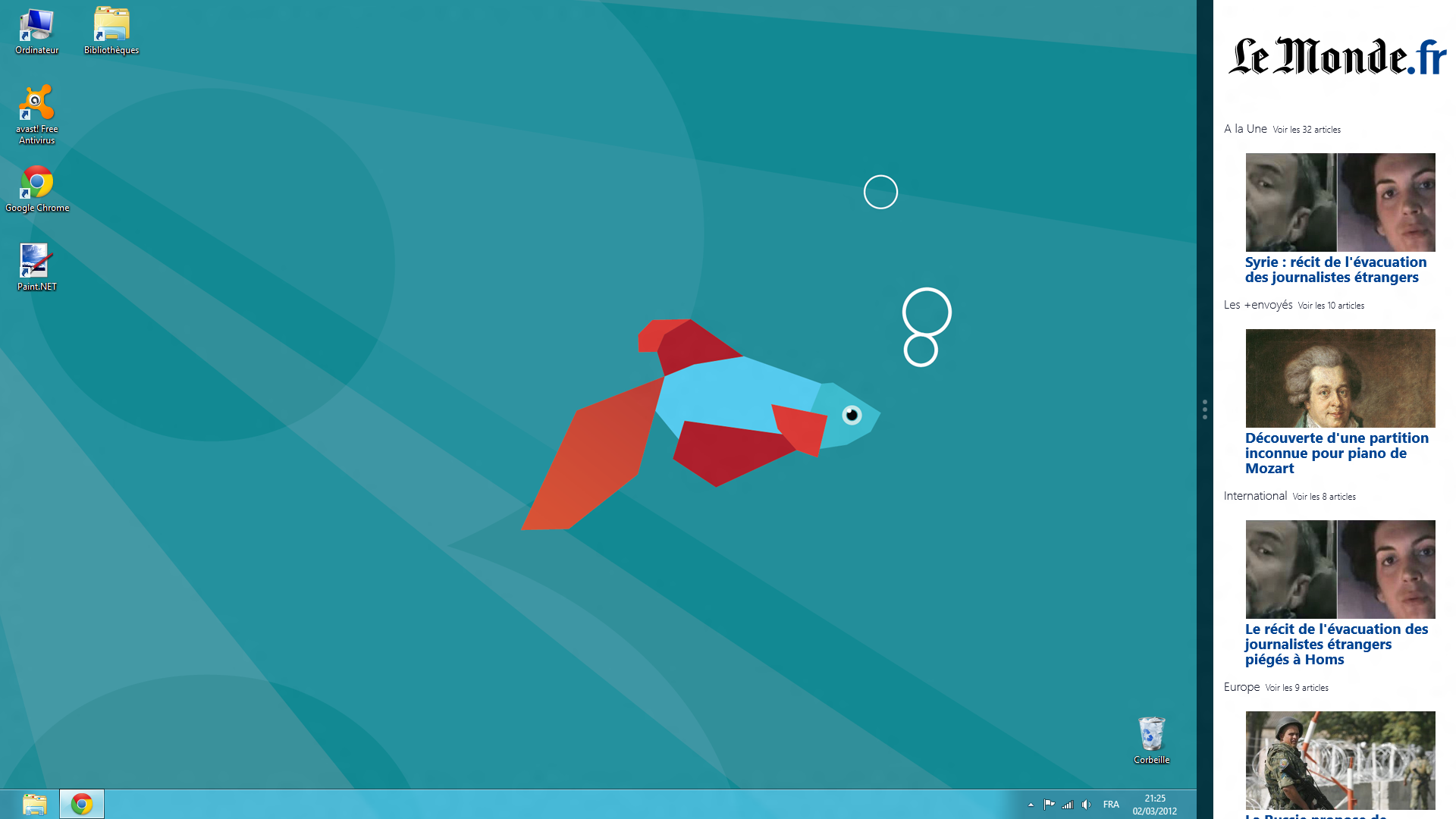
Task: Open the 'Découverte d'une partition inconnue' headline
Action: click(x=1336, y=453)
